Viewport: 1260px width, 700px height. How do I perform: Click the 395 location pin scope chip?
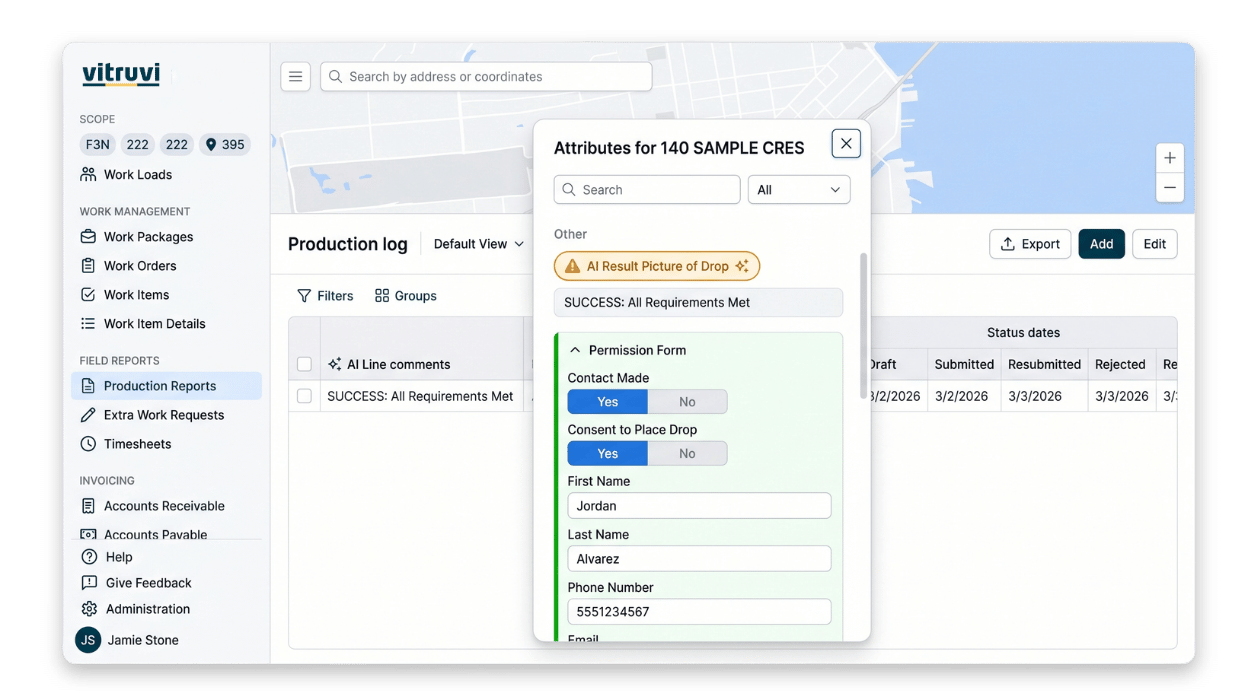(225, 144)
